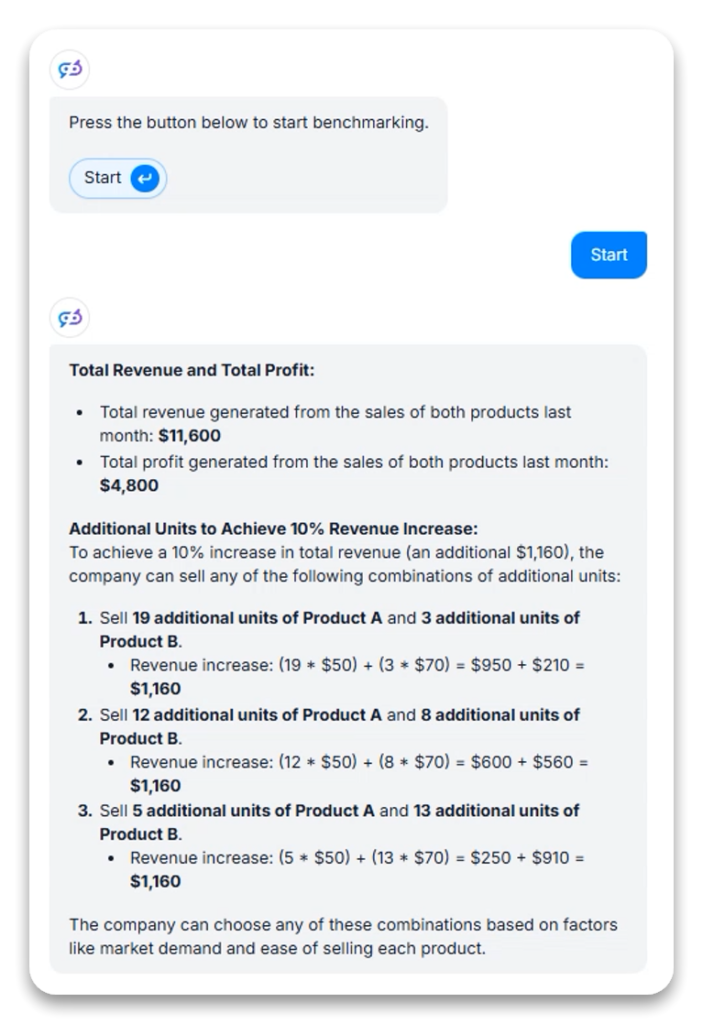Viewport: 703px width, 1024px height.
Task: Click the bullet under combination 3's revenue calculation
Action: (x=114, y=858)
